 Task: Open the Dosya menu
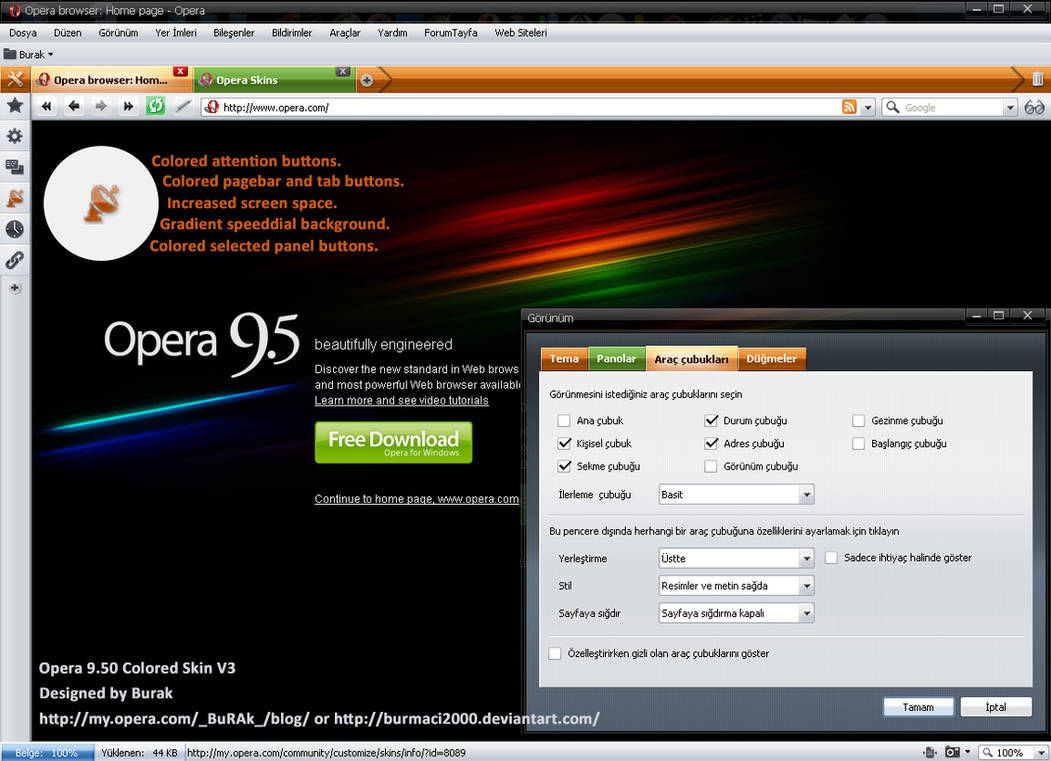pos(23,32)
